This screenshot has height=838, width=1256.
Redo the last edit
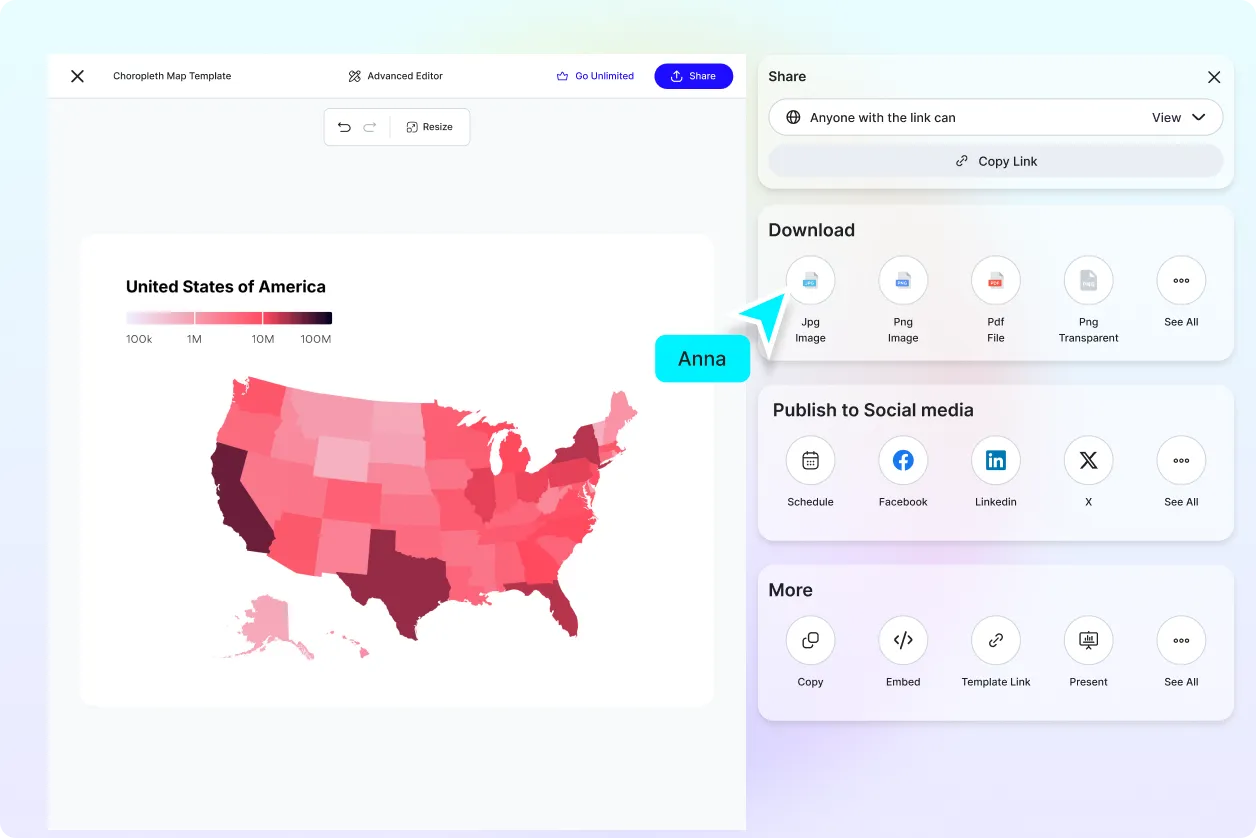click(x=370, y=127)
